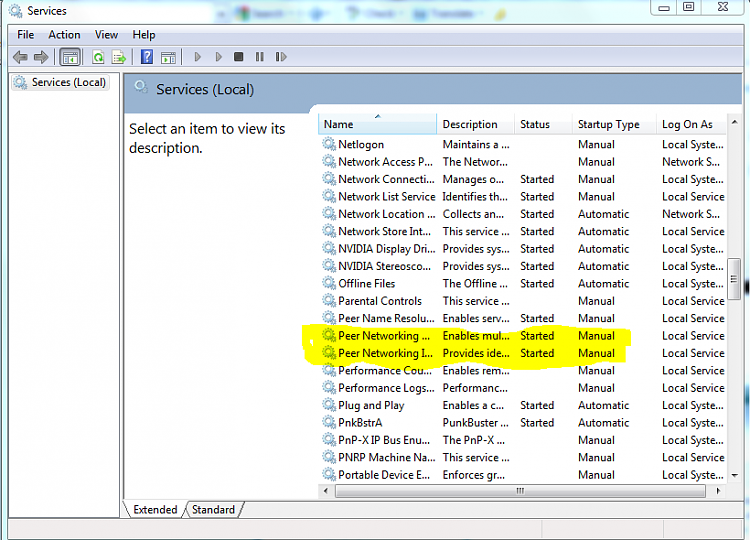
Task: Click horizontal scrollbar left arrow
Action: click(326, 491)
